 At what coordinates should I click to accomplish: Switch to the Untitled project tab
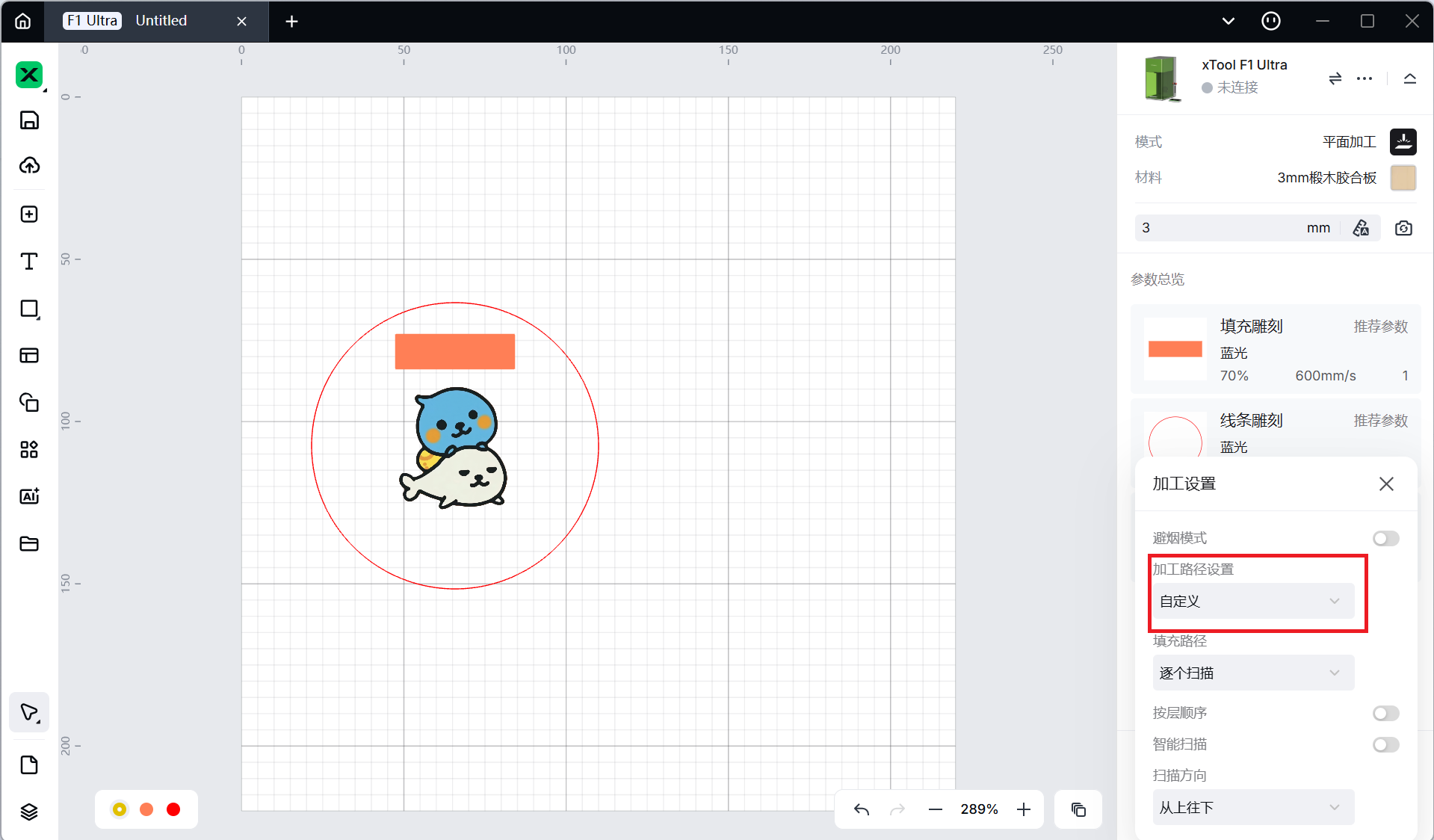[x=161, y=21]
